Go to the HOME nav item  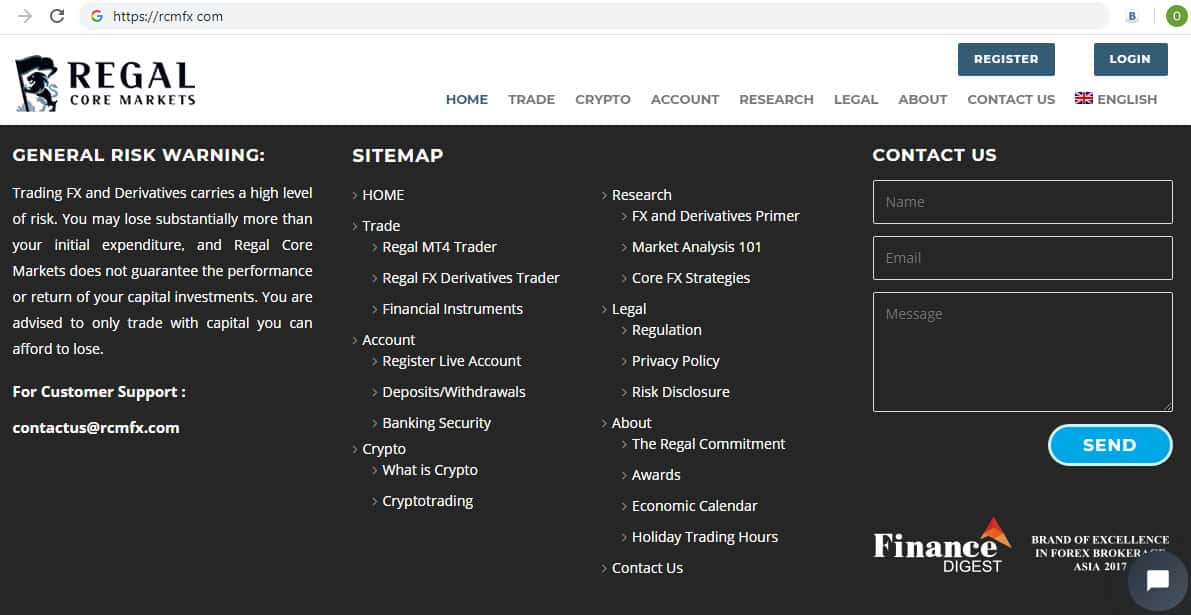[466, 99]
